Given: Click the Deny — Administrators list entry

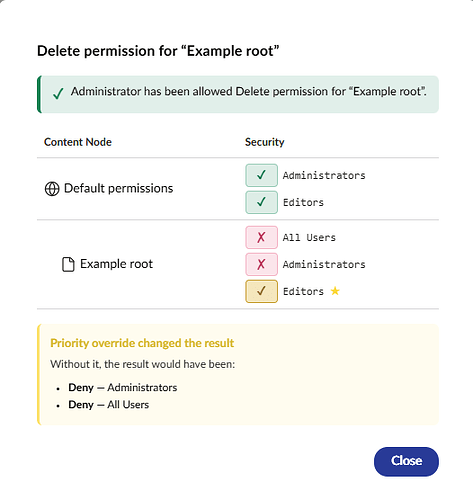Looking at the screenshot, I should click(123, 387).
